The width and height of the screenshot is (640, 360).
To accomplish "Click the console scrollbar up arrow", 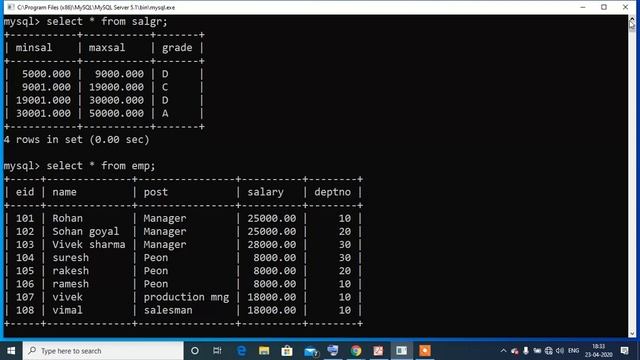I will (x=632, y=19).
